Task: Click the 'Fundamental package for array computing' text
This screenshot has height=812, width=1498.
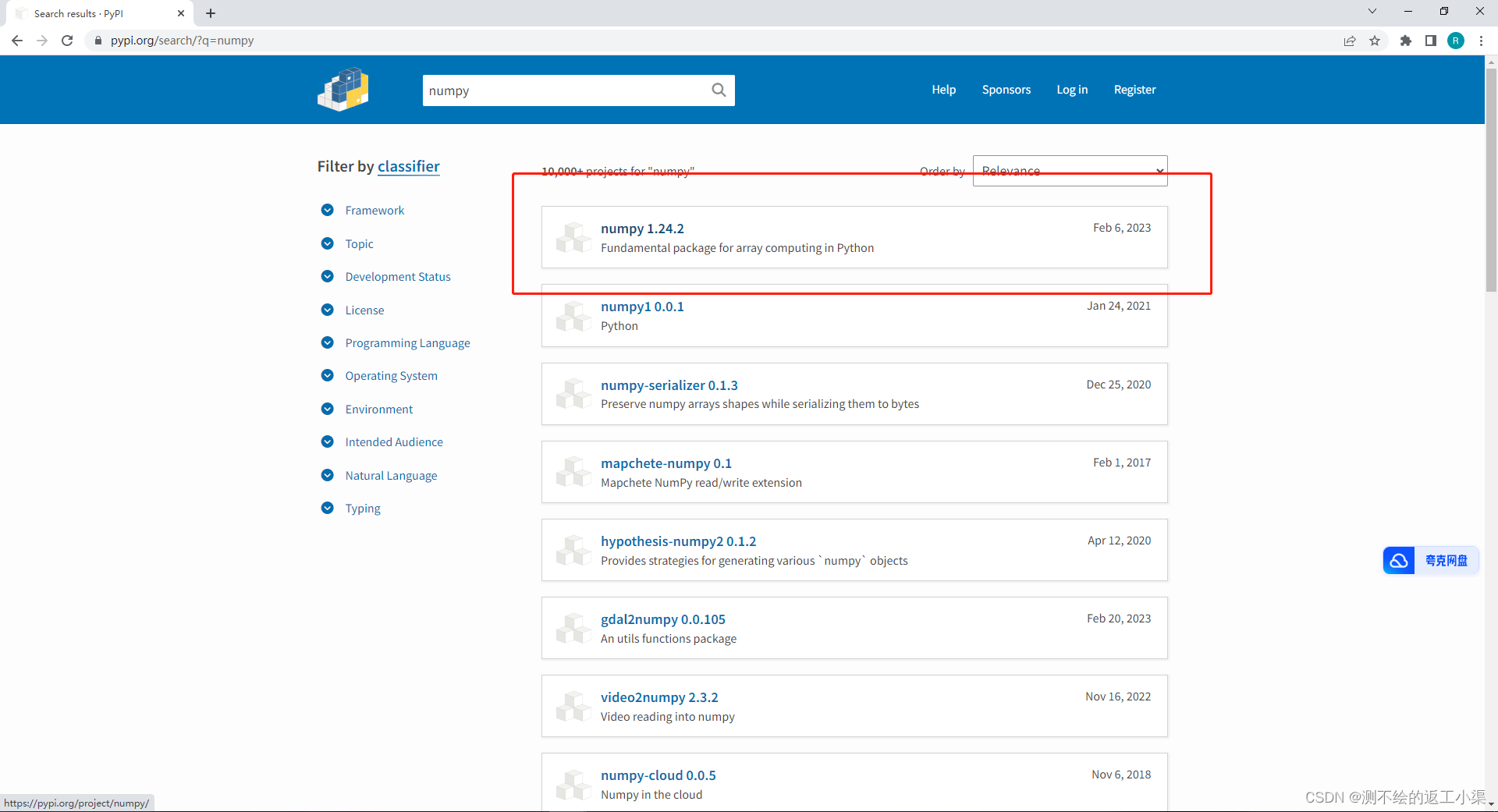Action: pyautogui.click(x=737, y=248)
